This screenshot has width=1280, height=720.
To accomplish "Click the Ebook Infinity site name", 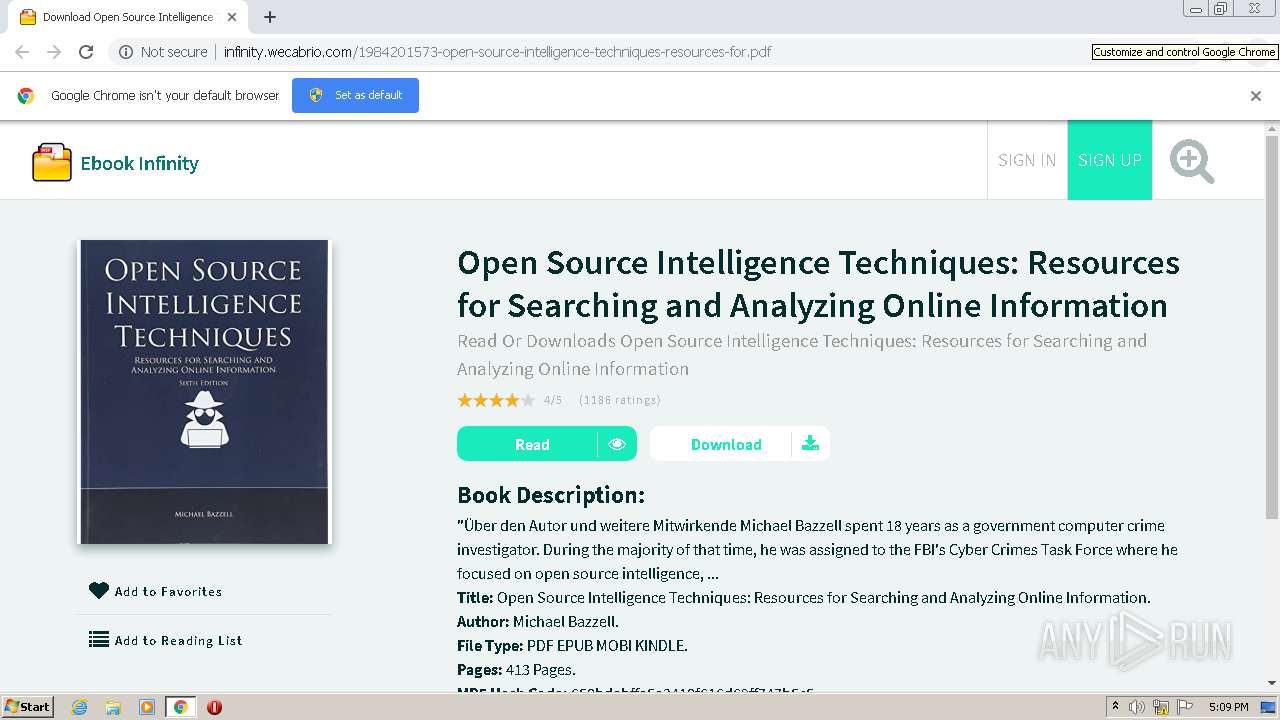I will coord(140,163).
